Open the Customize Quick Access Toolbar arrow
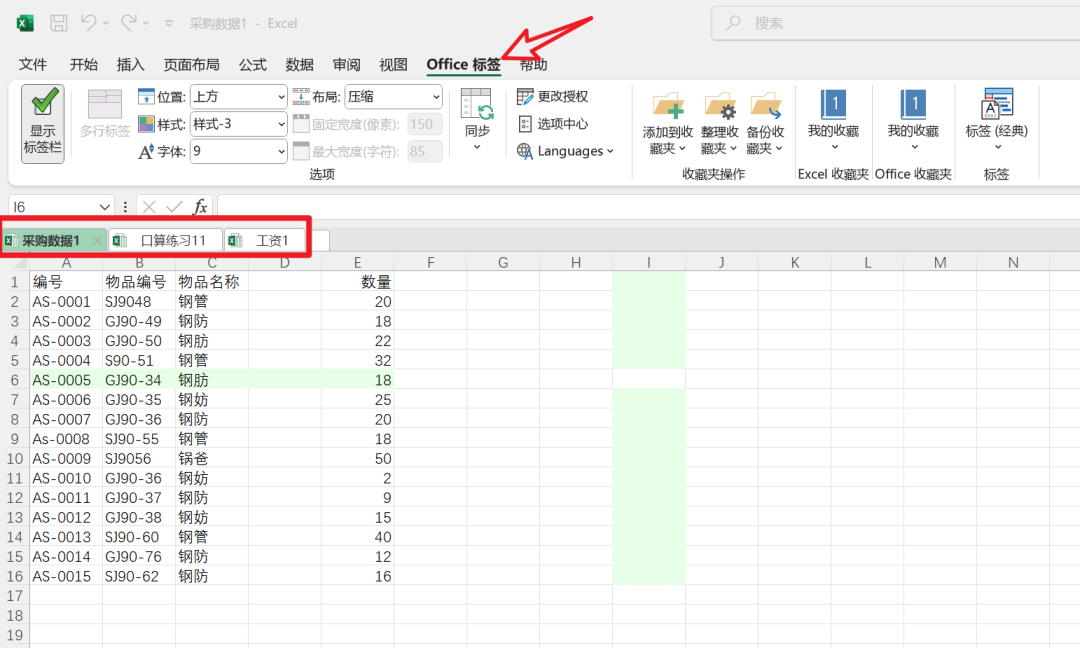 coord(169,23)
